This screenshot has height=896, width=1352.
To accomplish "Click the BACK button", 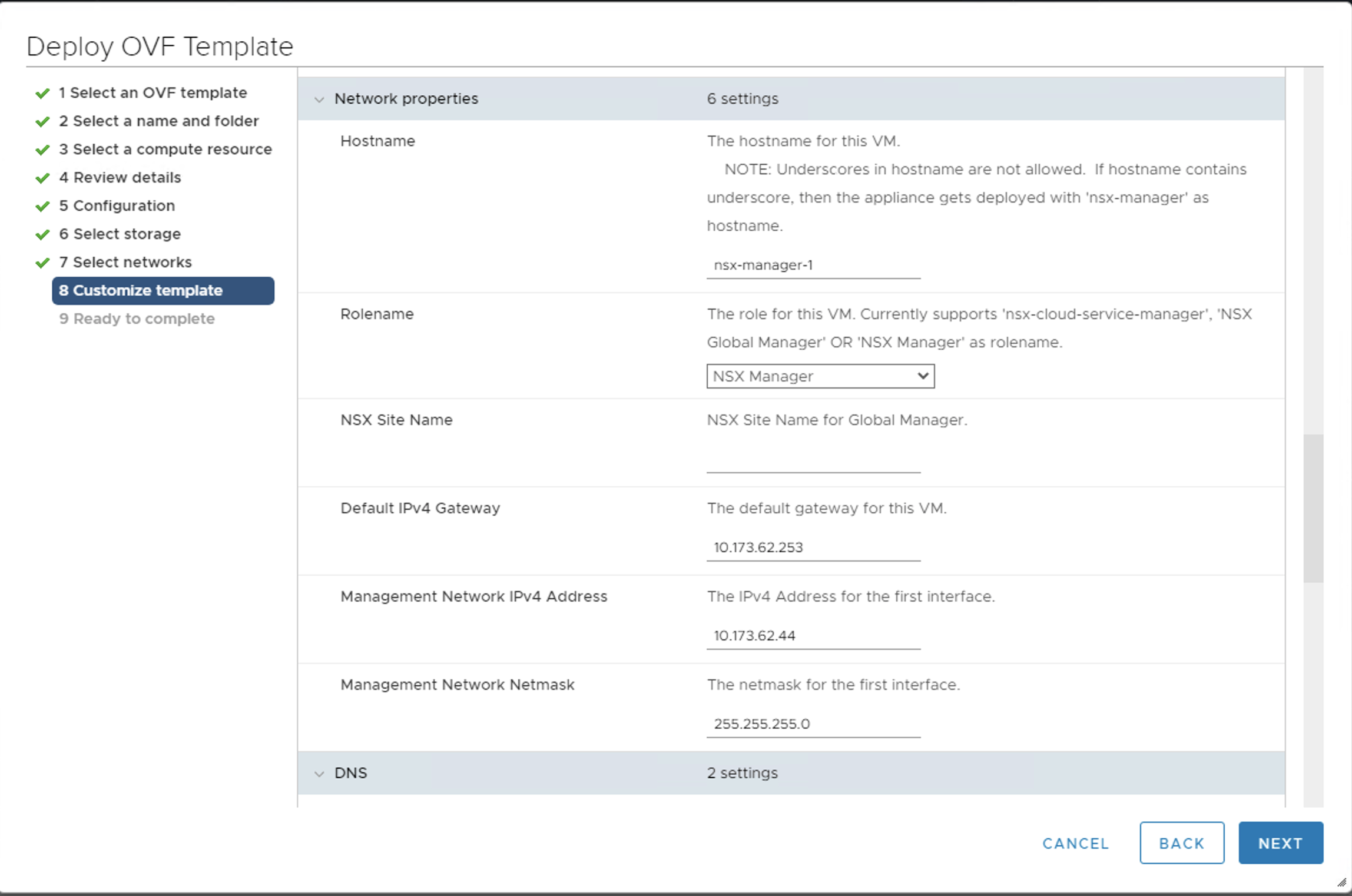I will coord(1182,843).
